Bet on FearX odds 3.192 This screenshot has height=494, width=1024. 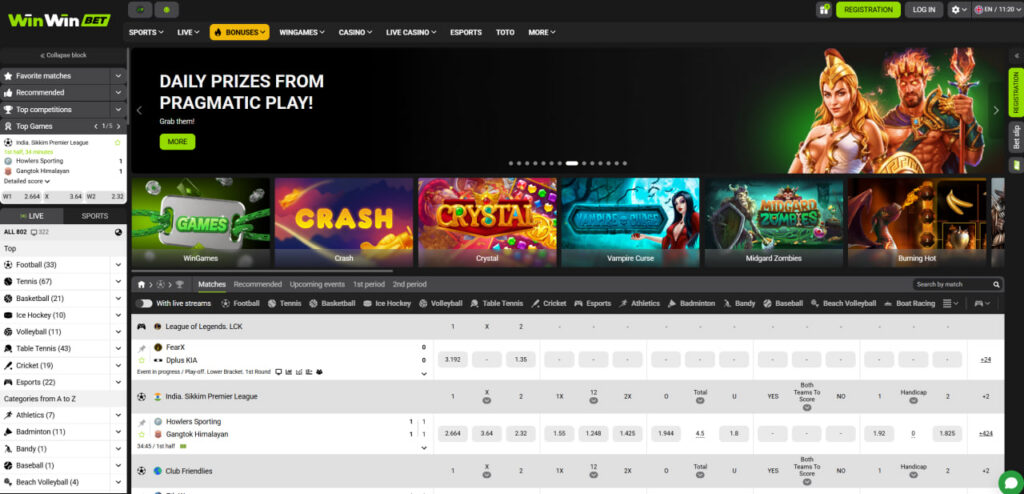tap(453, 359)
